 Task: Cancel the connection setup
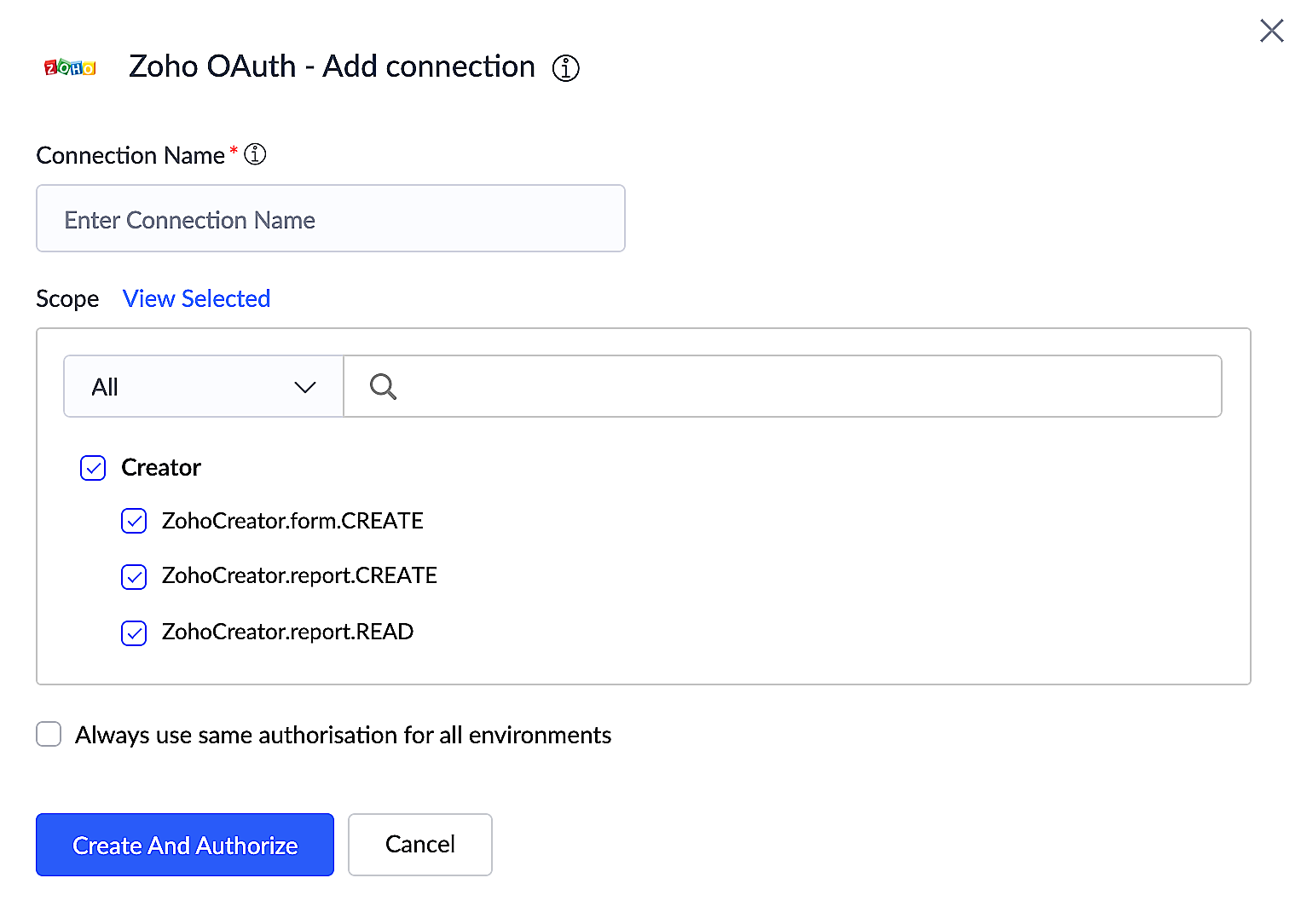419,844
